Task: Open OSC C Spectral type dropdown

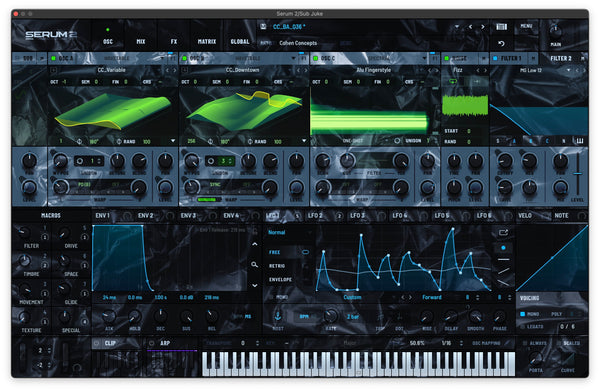Action: point(424,58)
